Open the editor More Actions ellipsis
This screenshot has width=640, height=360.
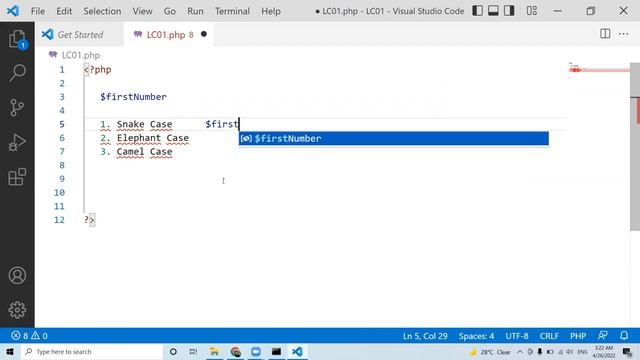coord(624,34)
